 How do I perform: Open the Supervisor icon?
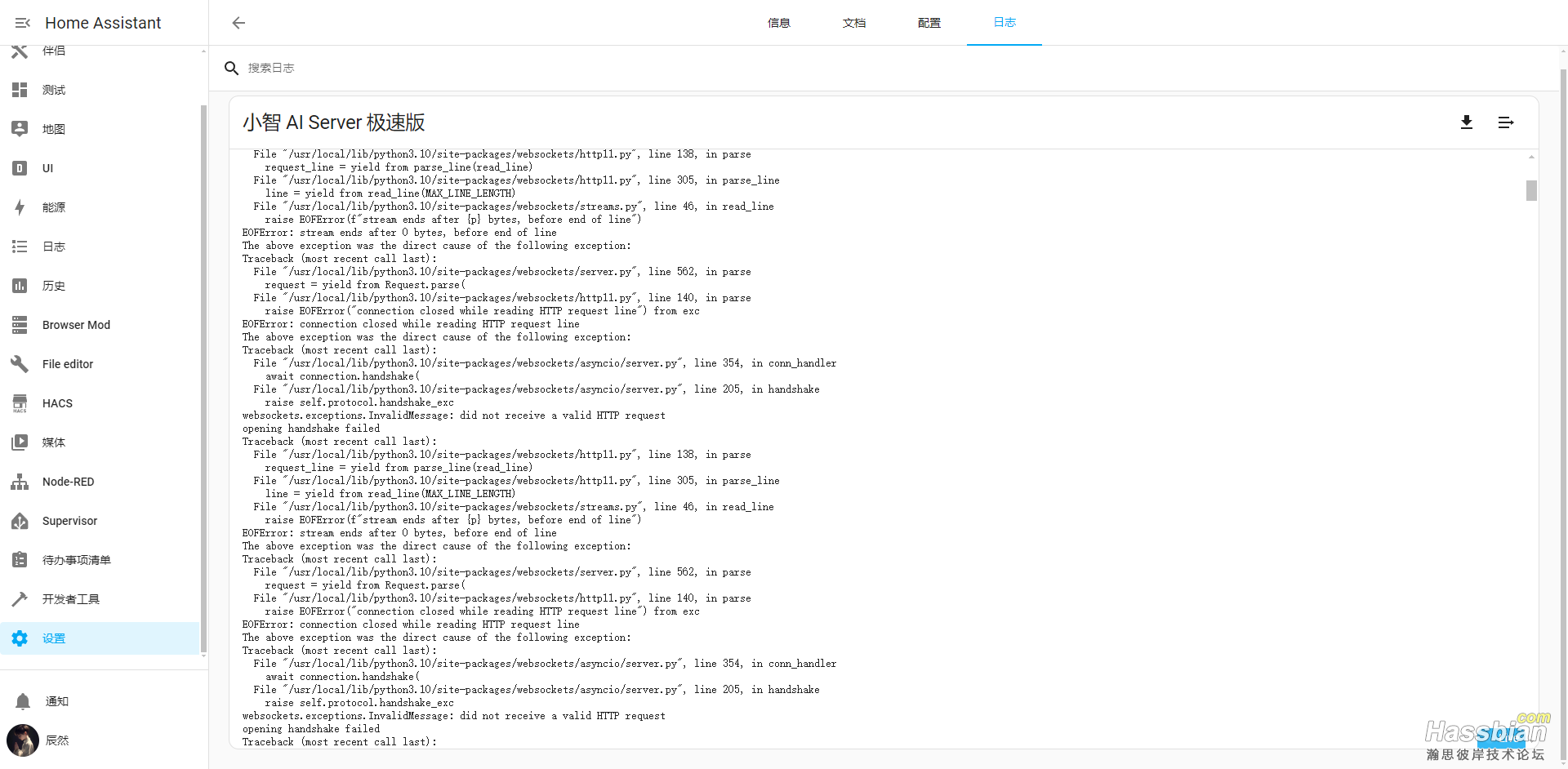point(20,521)
